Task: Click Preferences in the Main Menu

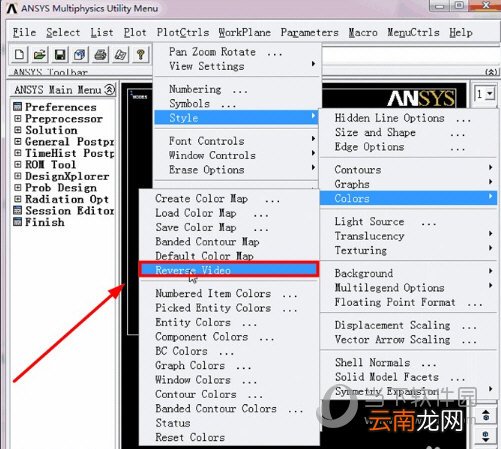Action: click(61, 107)
